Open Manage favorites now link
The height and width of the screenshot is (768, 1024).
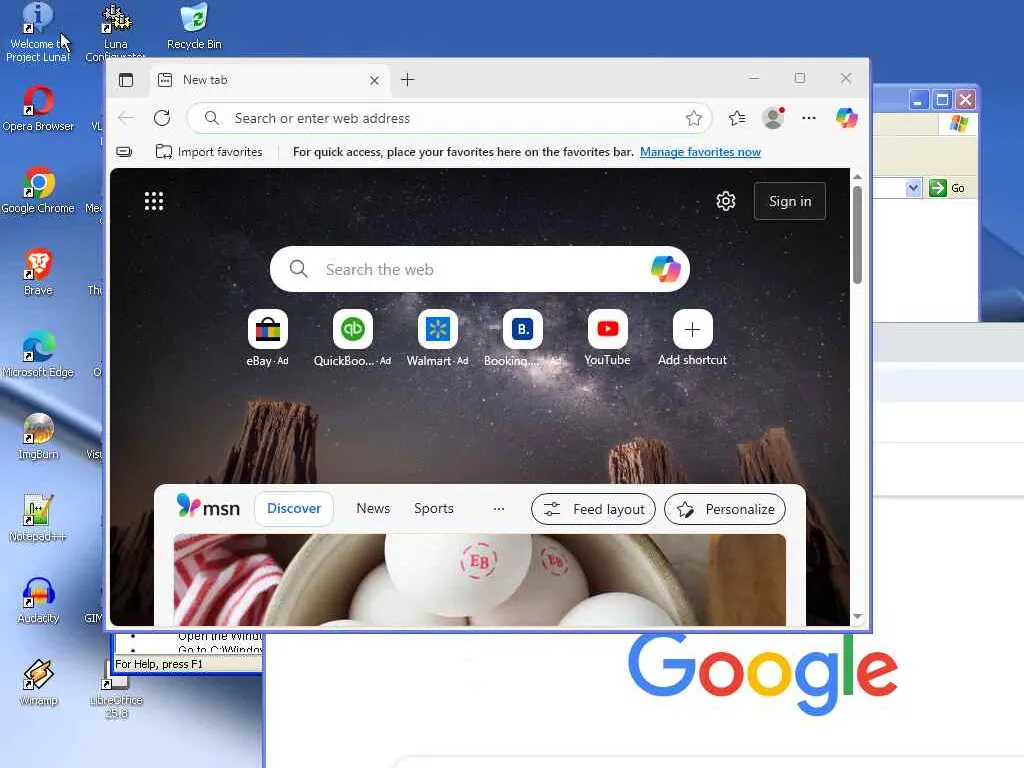(700, 152)
